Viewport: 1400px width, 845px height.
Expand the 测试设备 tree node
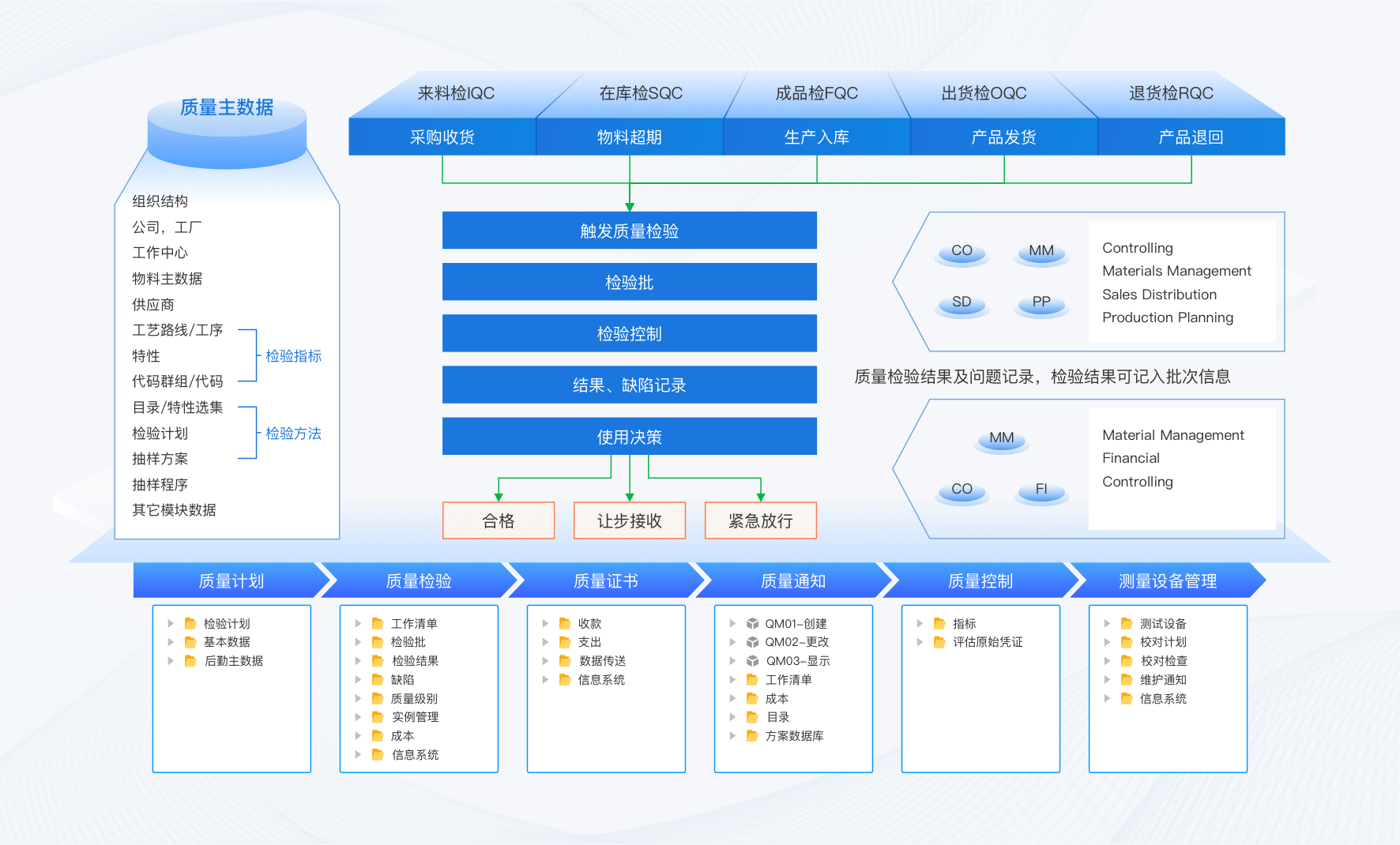1107,624
